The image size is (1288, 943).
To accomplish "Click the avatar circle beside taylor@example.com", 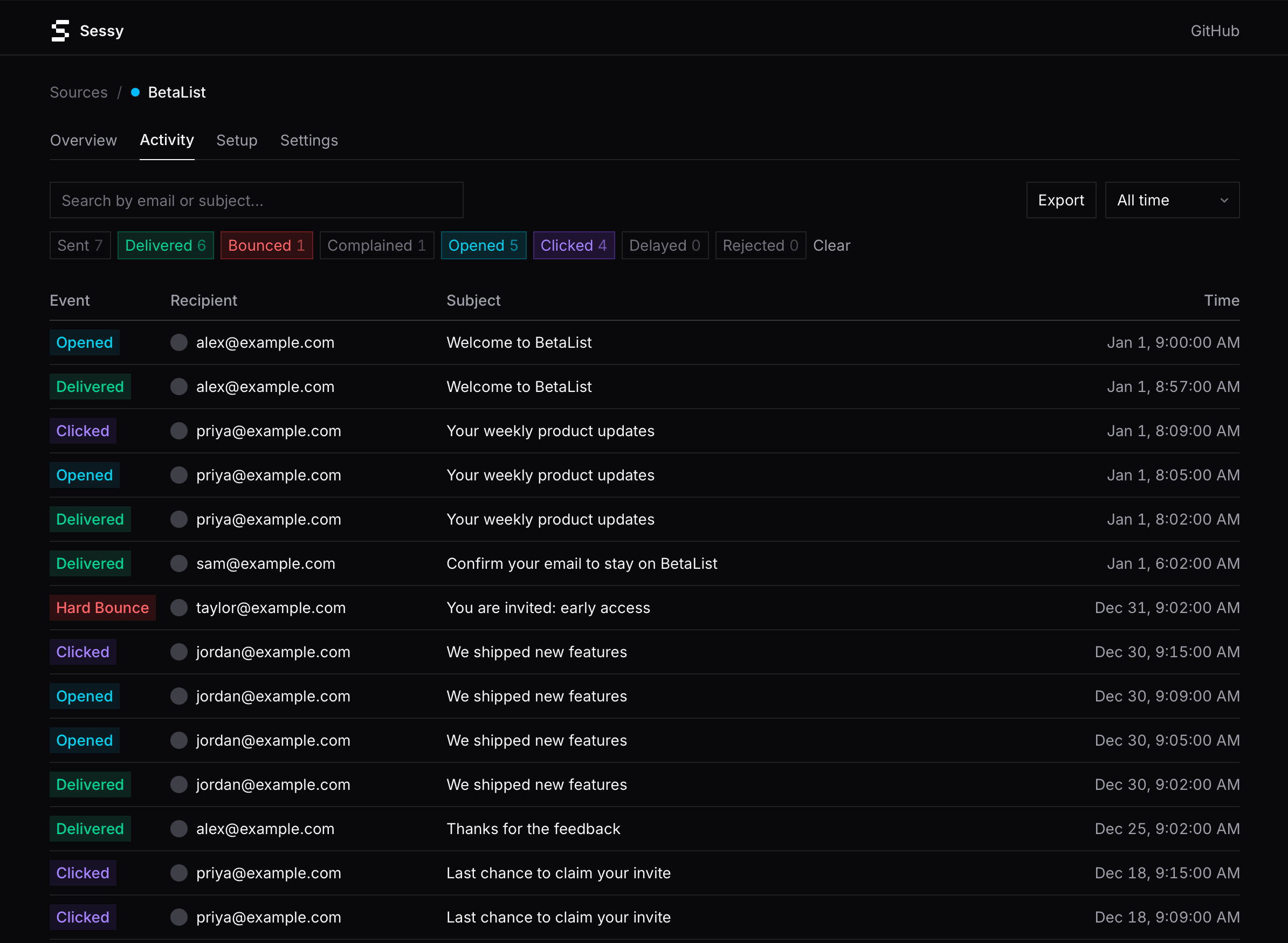I will pyautogui.click(x=178, y=607).
